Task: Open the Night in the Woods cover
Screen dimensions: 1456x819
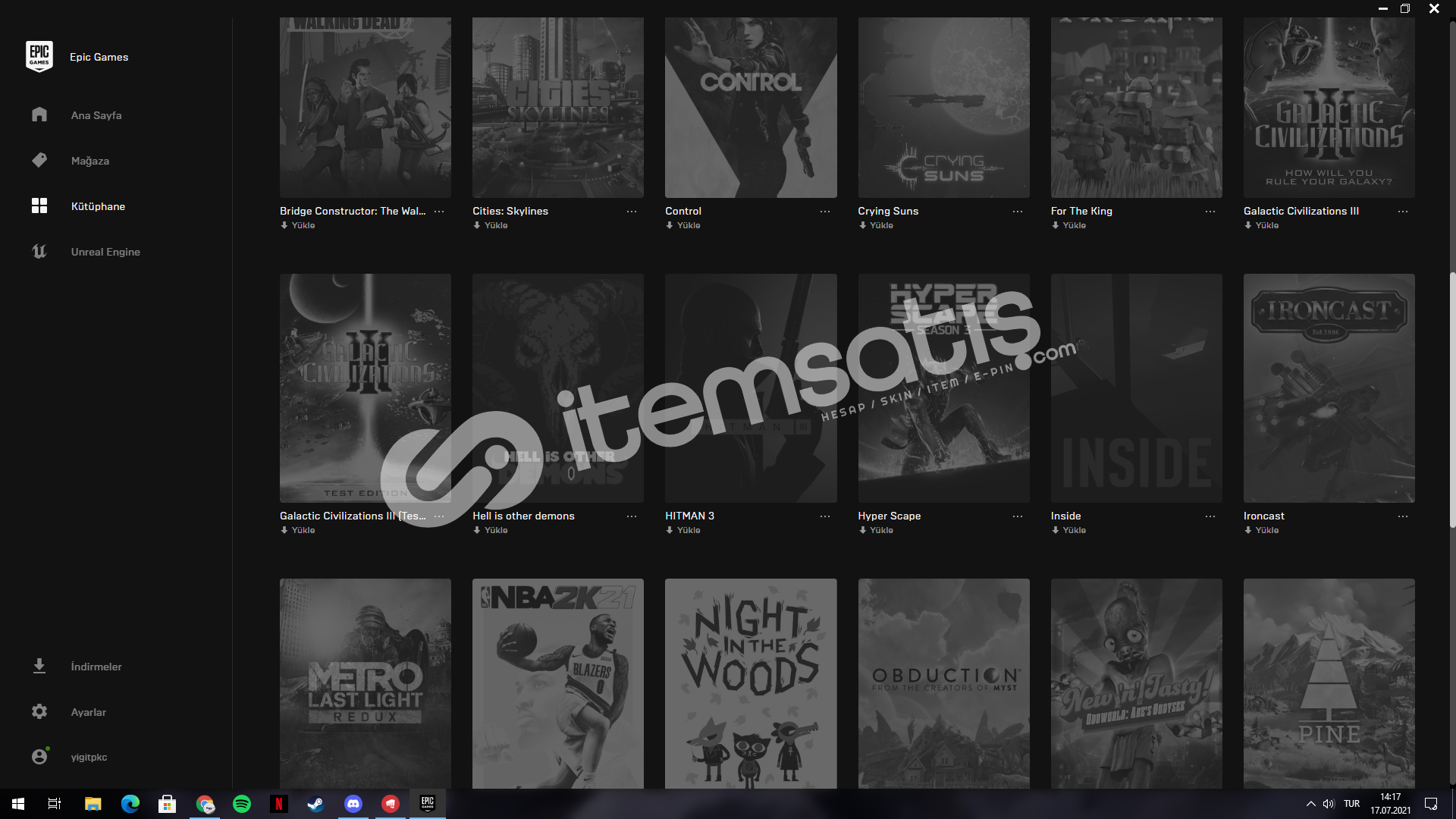Action: pos(751,683)
